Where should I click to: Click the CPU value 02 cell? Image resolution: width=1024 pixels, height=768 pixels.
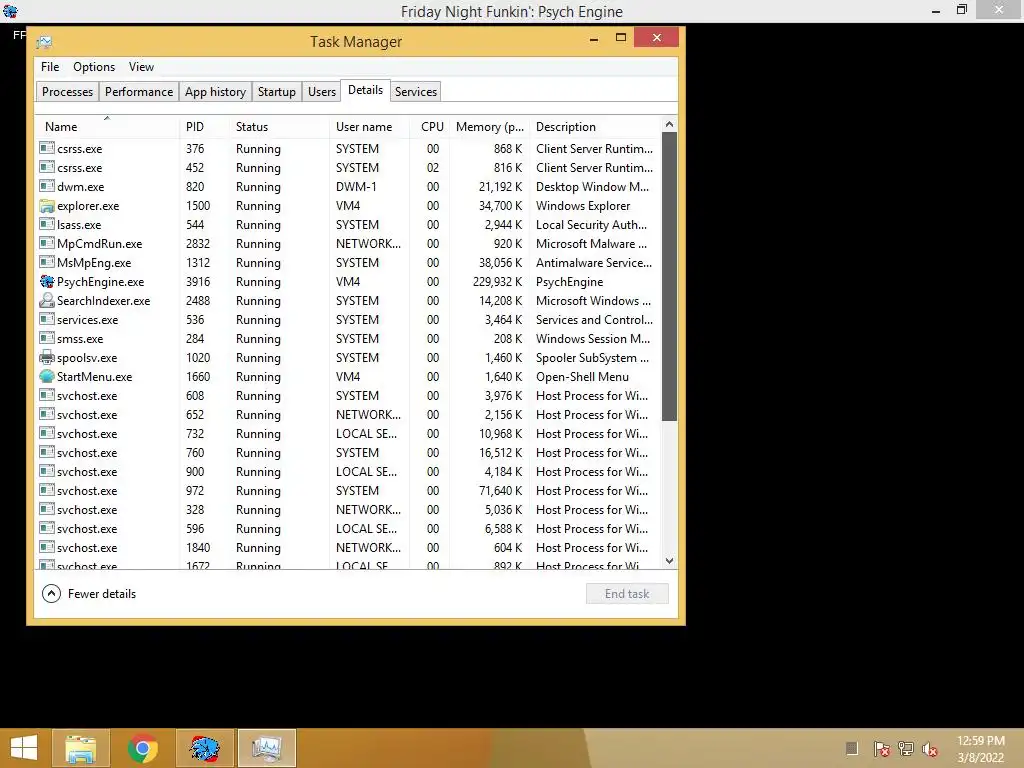432,168
